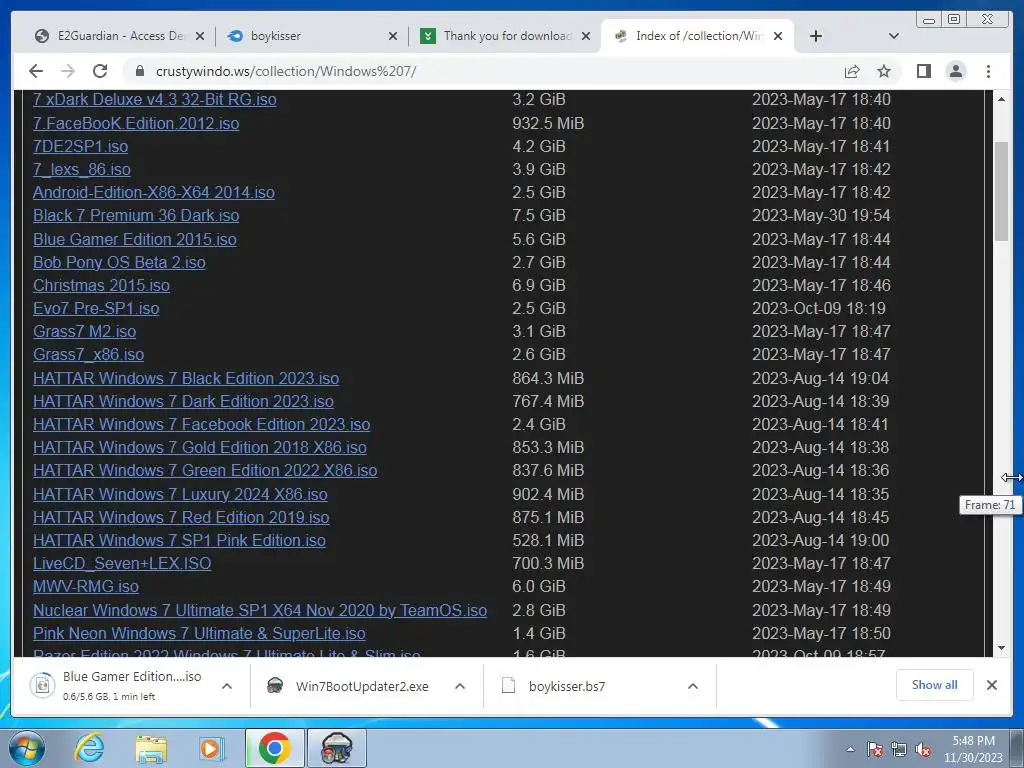Screen dimensions: 1024x768
Task: Click the volume muted tray icon
Action: [x=923, y=749]
